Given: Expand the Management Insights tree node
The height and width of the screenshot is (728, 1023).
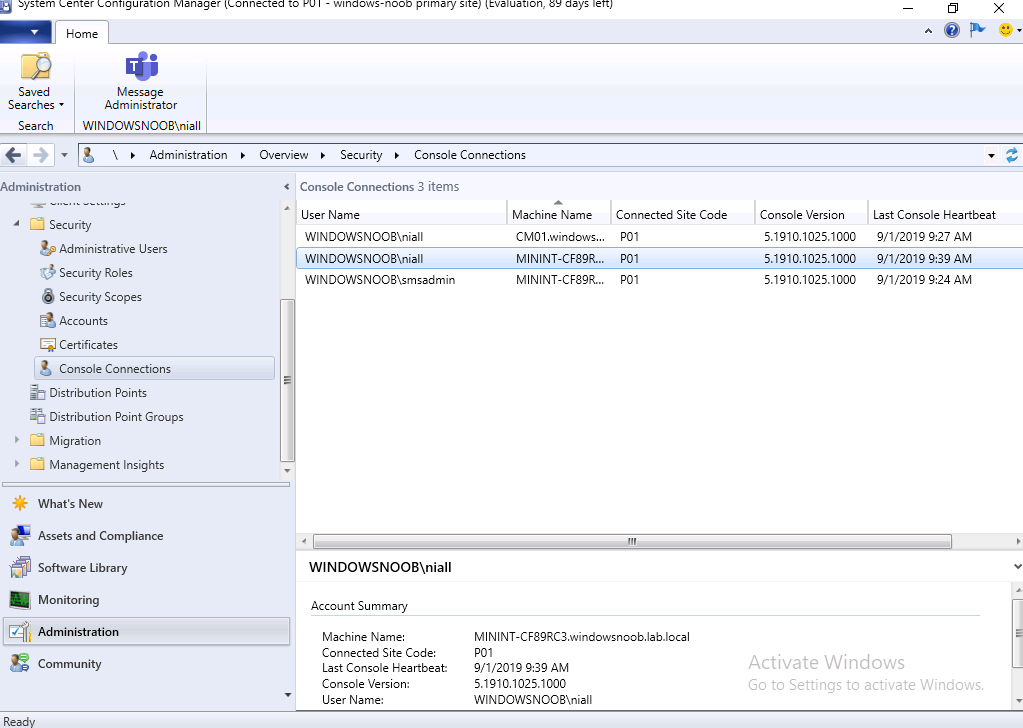Looking at the screenshot, I should (x=17, y=464).
